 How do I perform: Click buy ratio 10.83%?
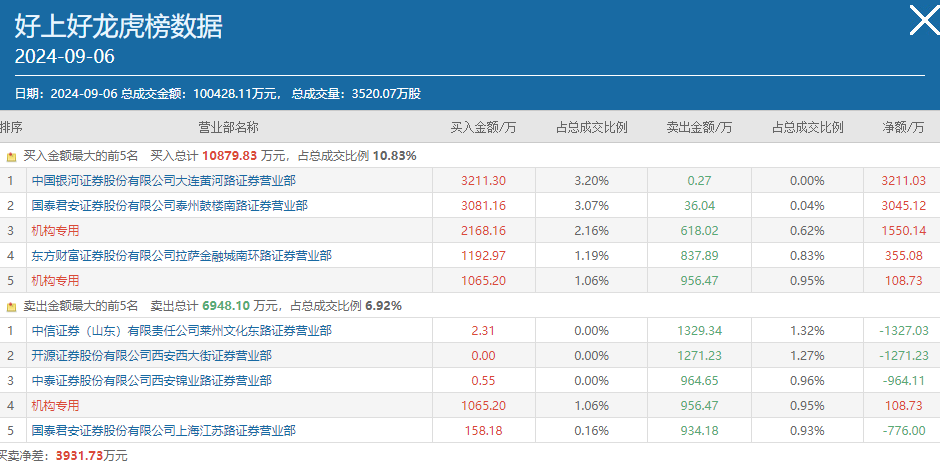pyautogui.click(x=394, y=156)
